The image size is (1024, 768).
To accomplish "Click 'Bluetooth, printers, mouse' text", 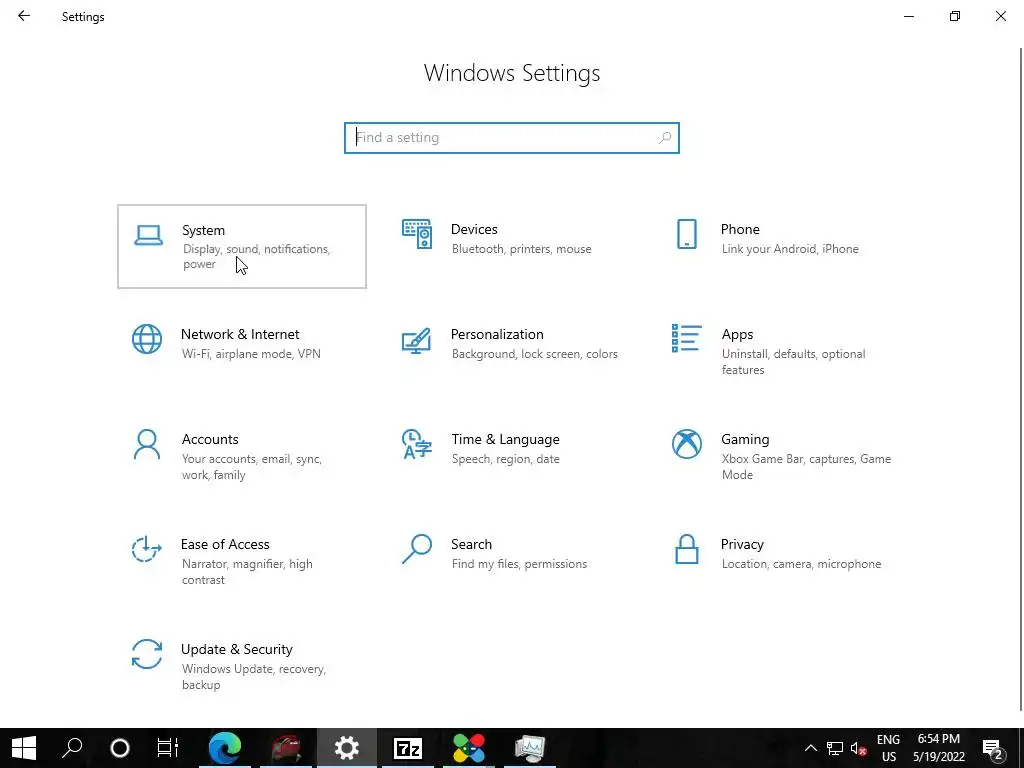I will [x=521, y=249].
